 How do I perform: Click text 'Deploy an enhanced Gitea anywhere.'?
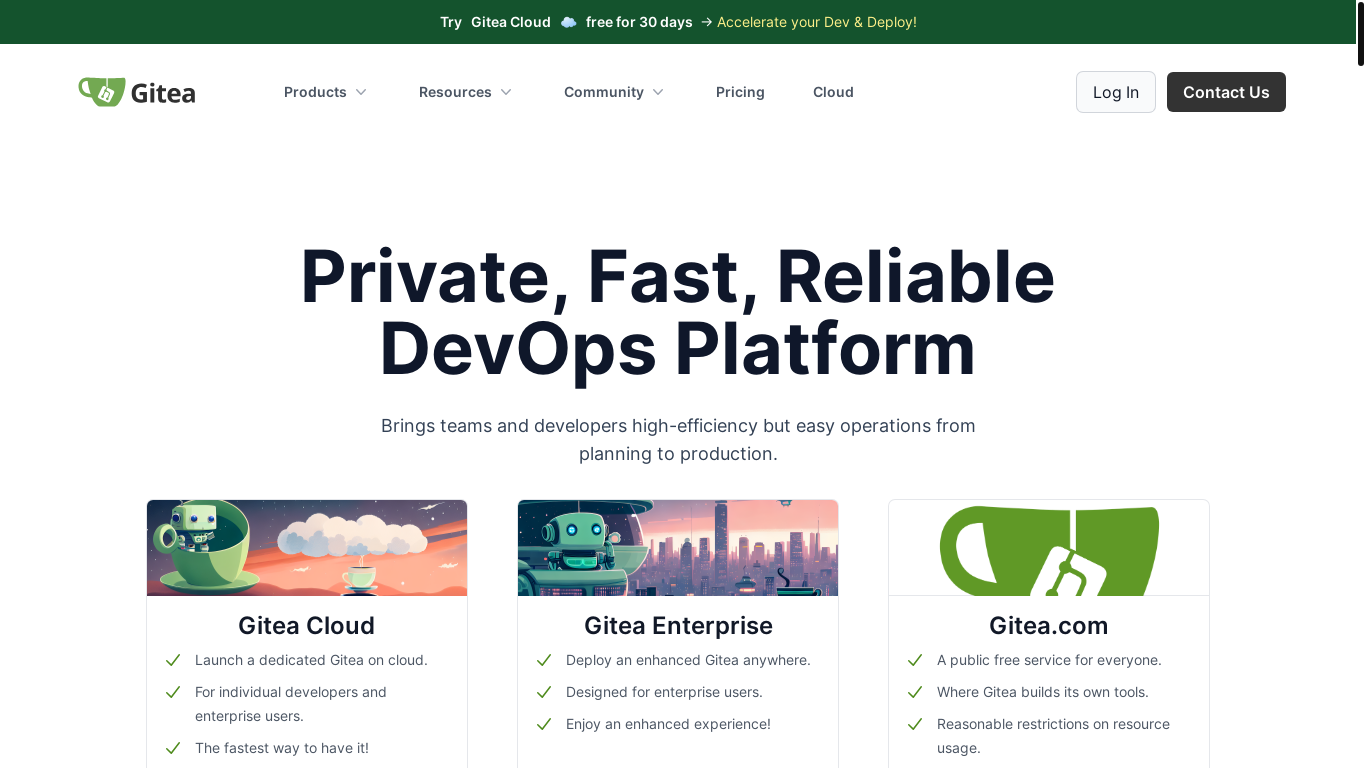click(688, 660)
